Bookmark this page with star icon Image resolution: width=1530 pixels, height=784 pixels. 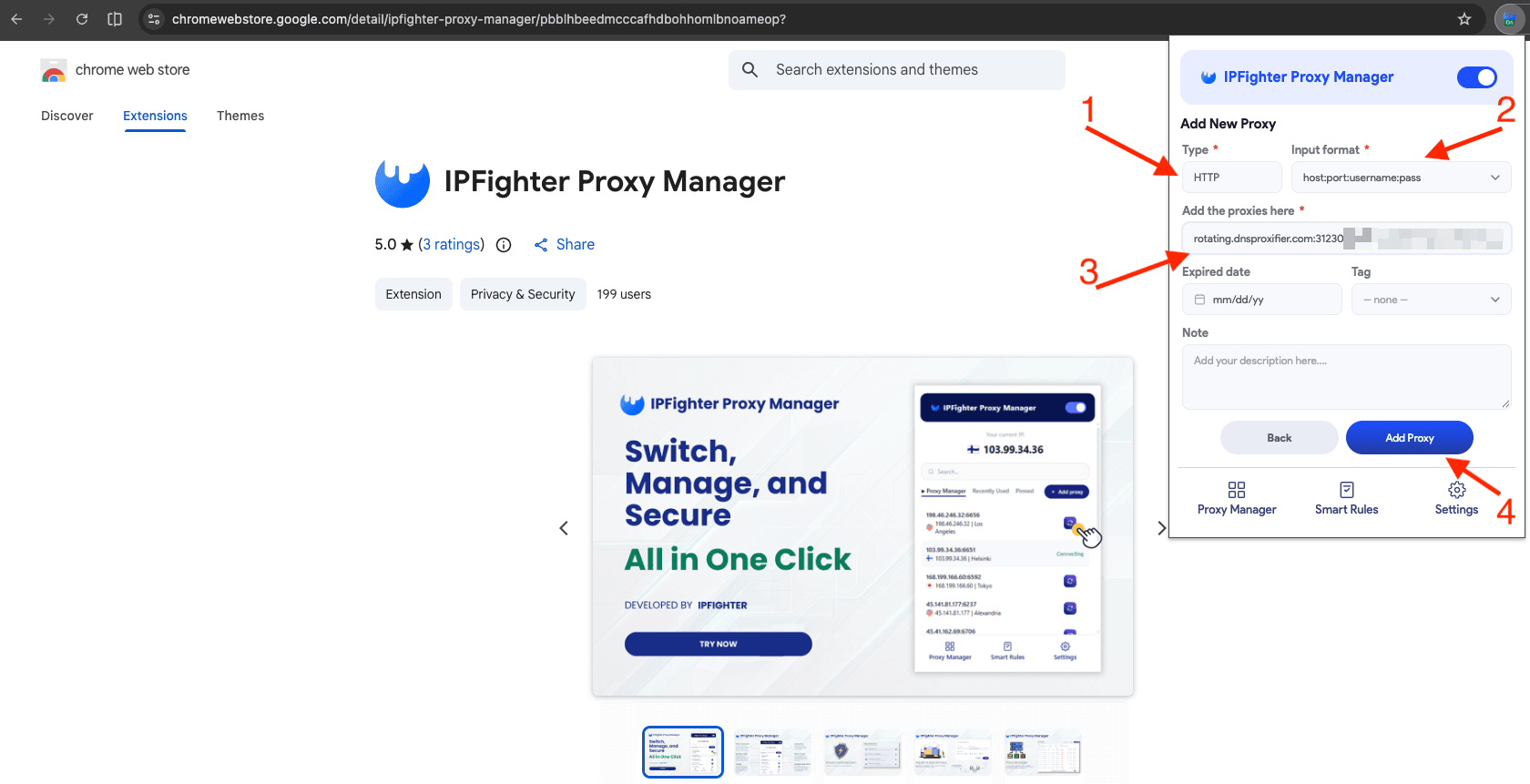point(1464,19)
